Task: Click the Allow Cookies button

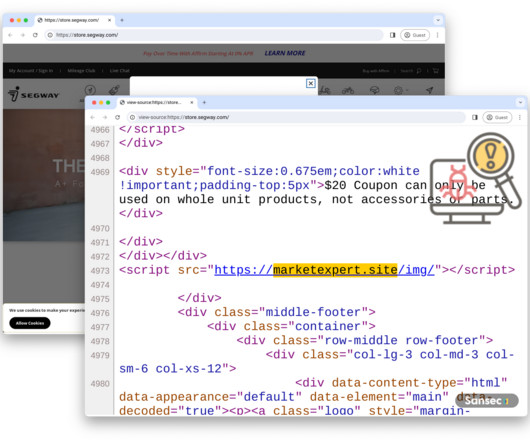Action: 30,323
